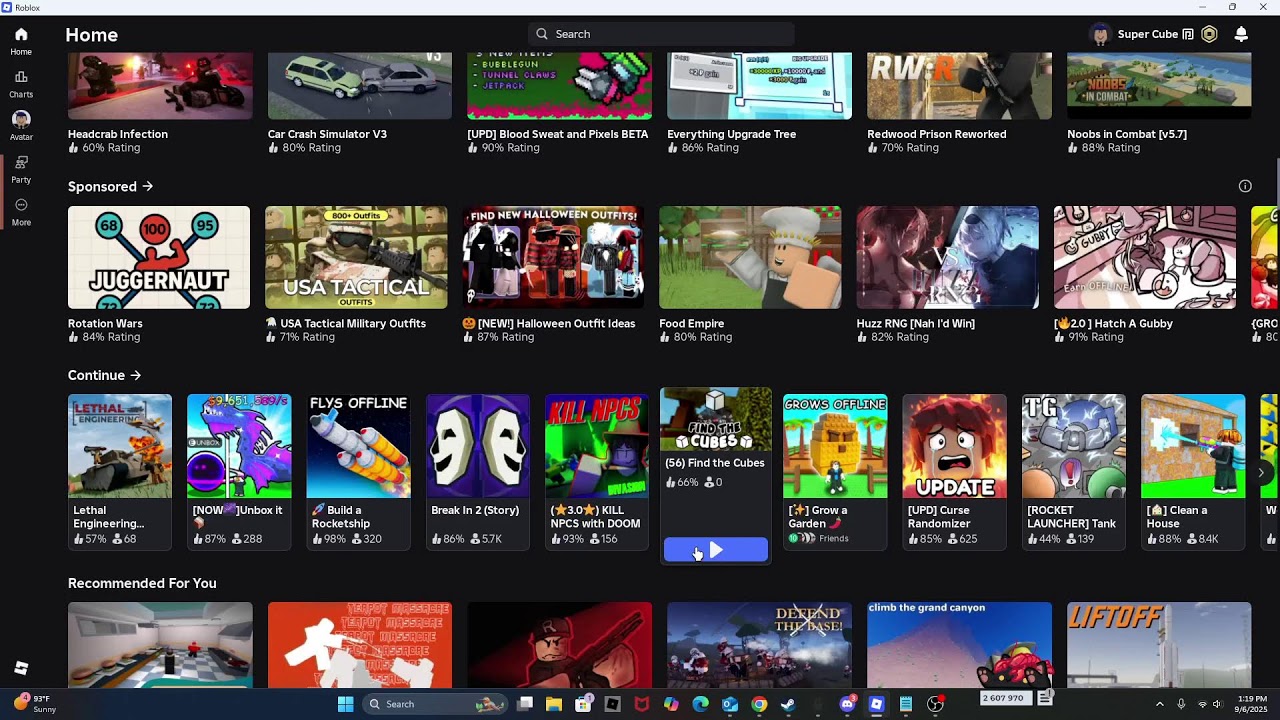The image size is (1280, 720).
Task: Open Defend The Base recommended thumbnail
Action: pyautogui.click(x=759, y=645)
